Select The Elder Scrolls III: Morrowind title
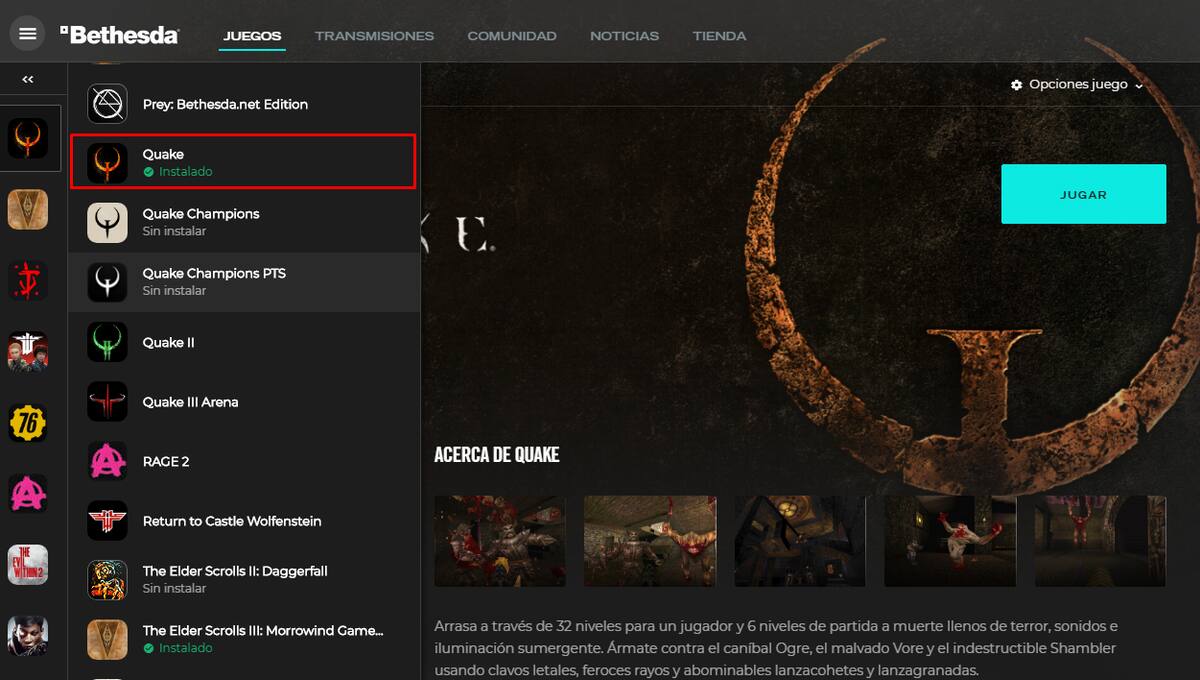Screen dimensions: 1200x680 263,630
